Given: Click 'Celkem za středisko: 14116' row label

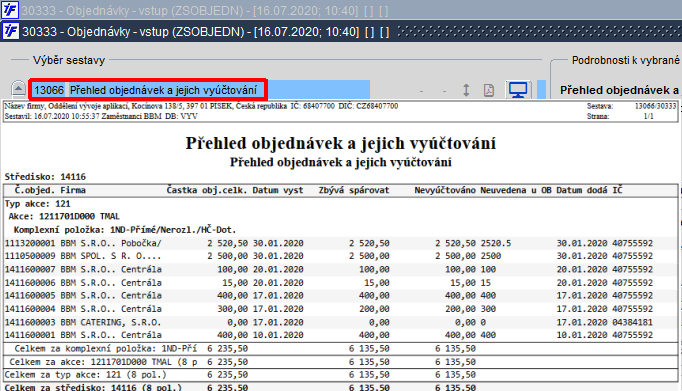Looking at the screenshot, I should 93,387.
